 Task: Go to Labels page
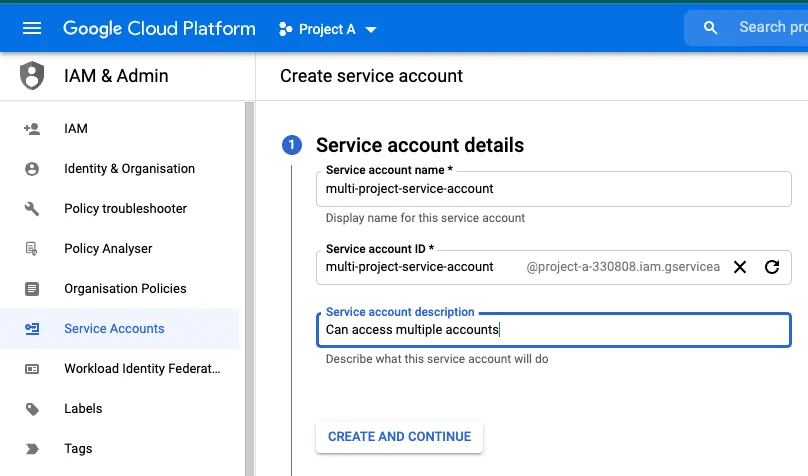coord(120,409)
